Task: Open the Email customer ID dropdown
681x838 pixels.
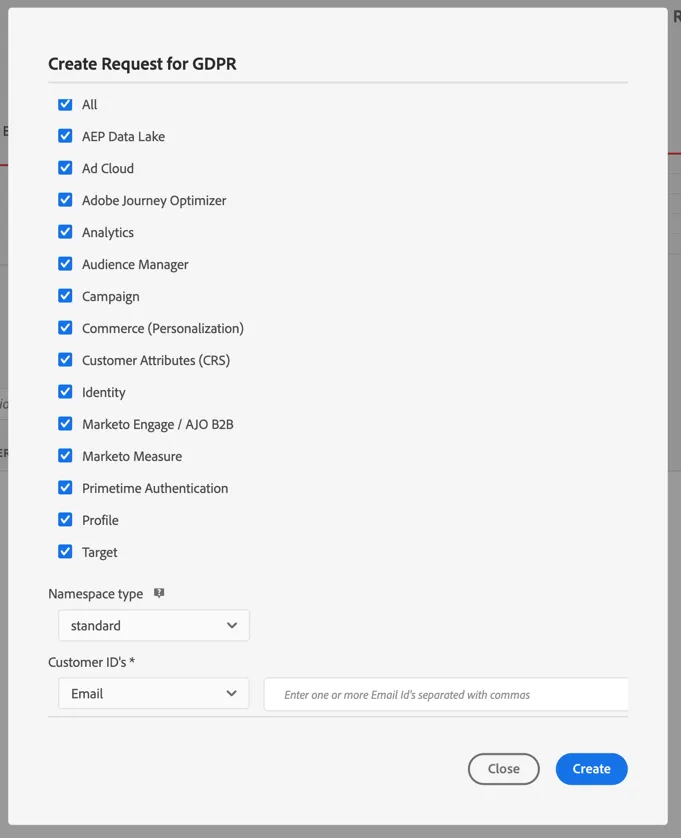Action: [154, 694]
